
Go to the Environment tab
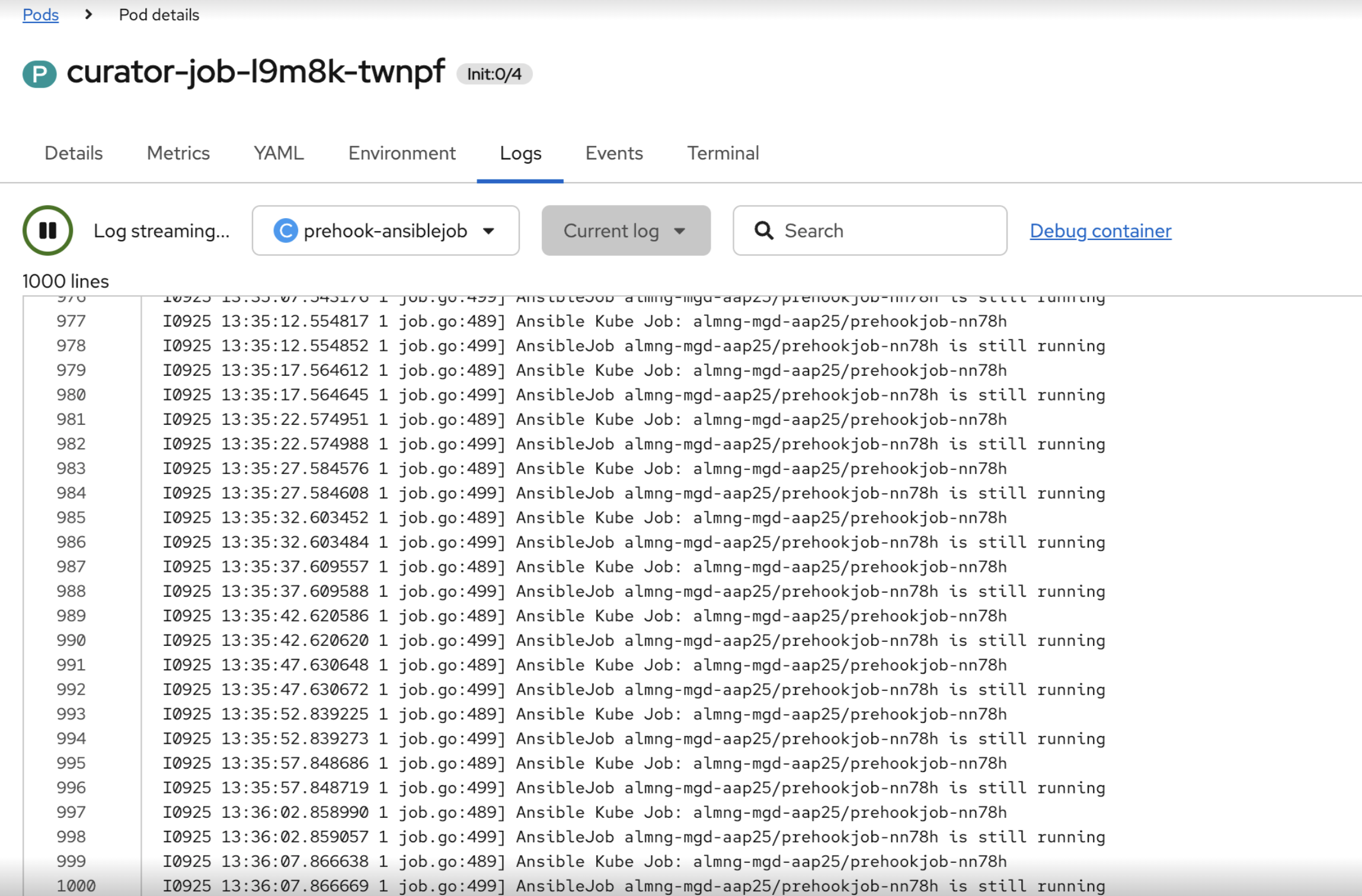click(x=401, y=153)
